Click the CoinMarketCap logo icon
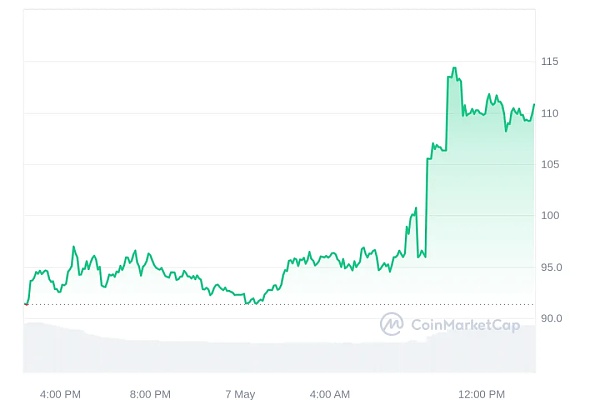Screen dimensions: 600x400 [391, 324]
